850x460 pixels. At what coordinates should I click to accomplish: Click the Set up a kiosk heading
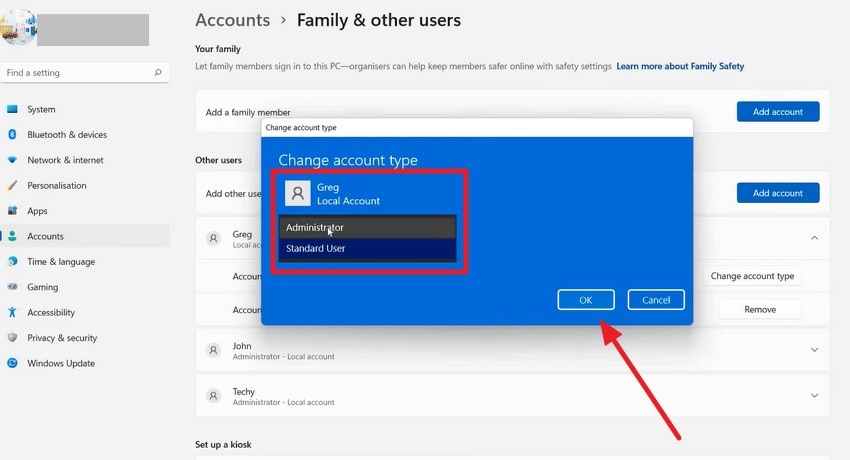click(x=223, y=444)
